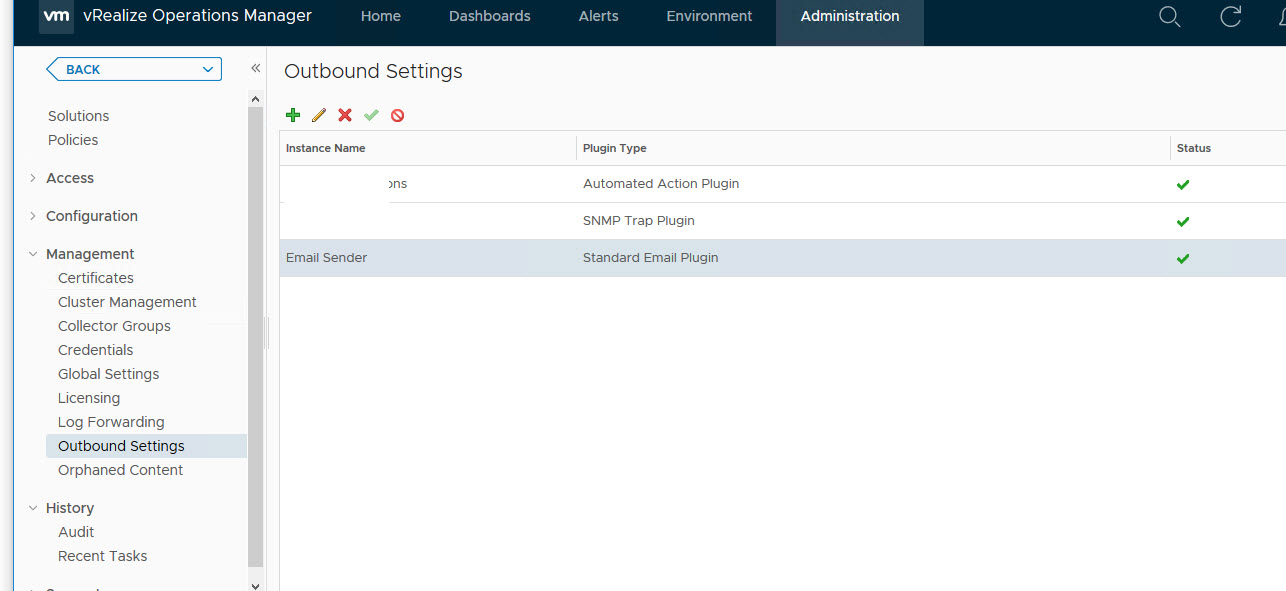Image resolution: width=1286 pixels, height=591 pixels.
Task: Open the BACK dropdown
Action: (208, 69)
